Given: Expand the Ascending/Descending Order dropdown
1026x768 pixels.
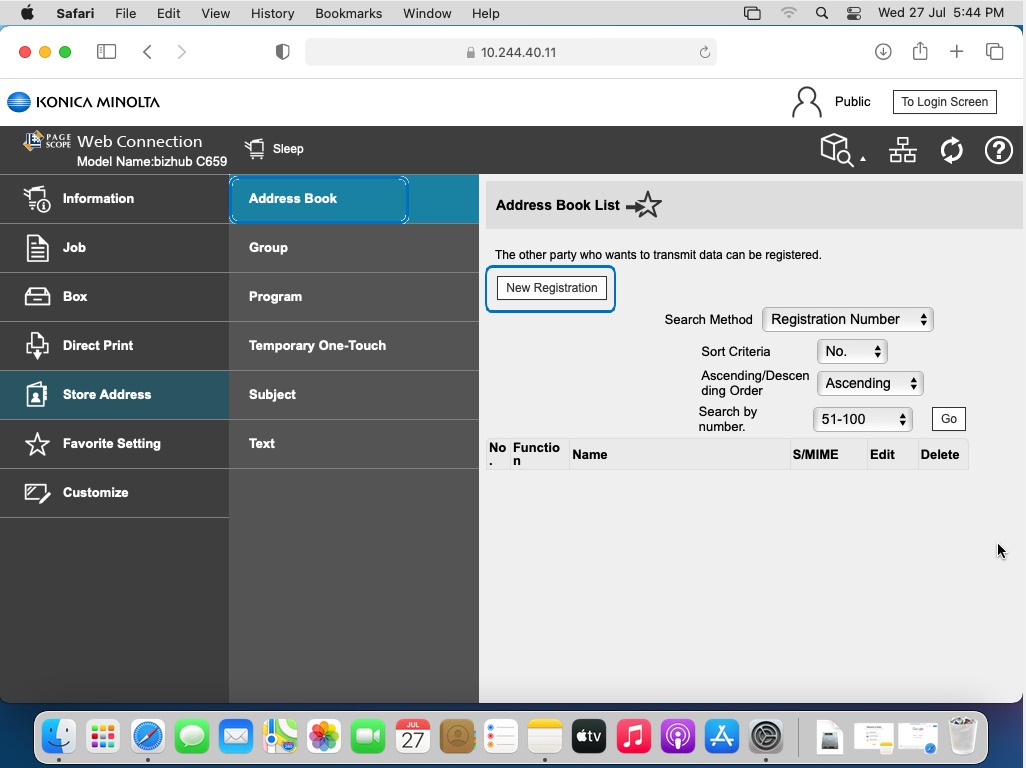Looking at the screenshot, I should [869, 383].
